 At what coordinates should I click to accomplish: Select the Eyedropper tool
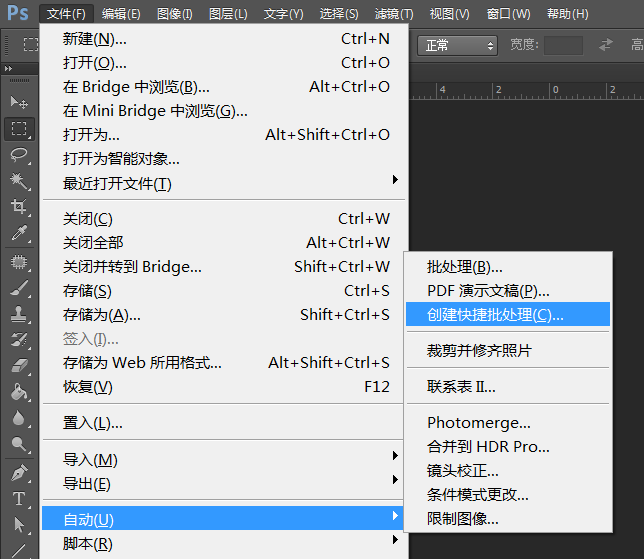click(x=19, y=232)
